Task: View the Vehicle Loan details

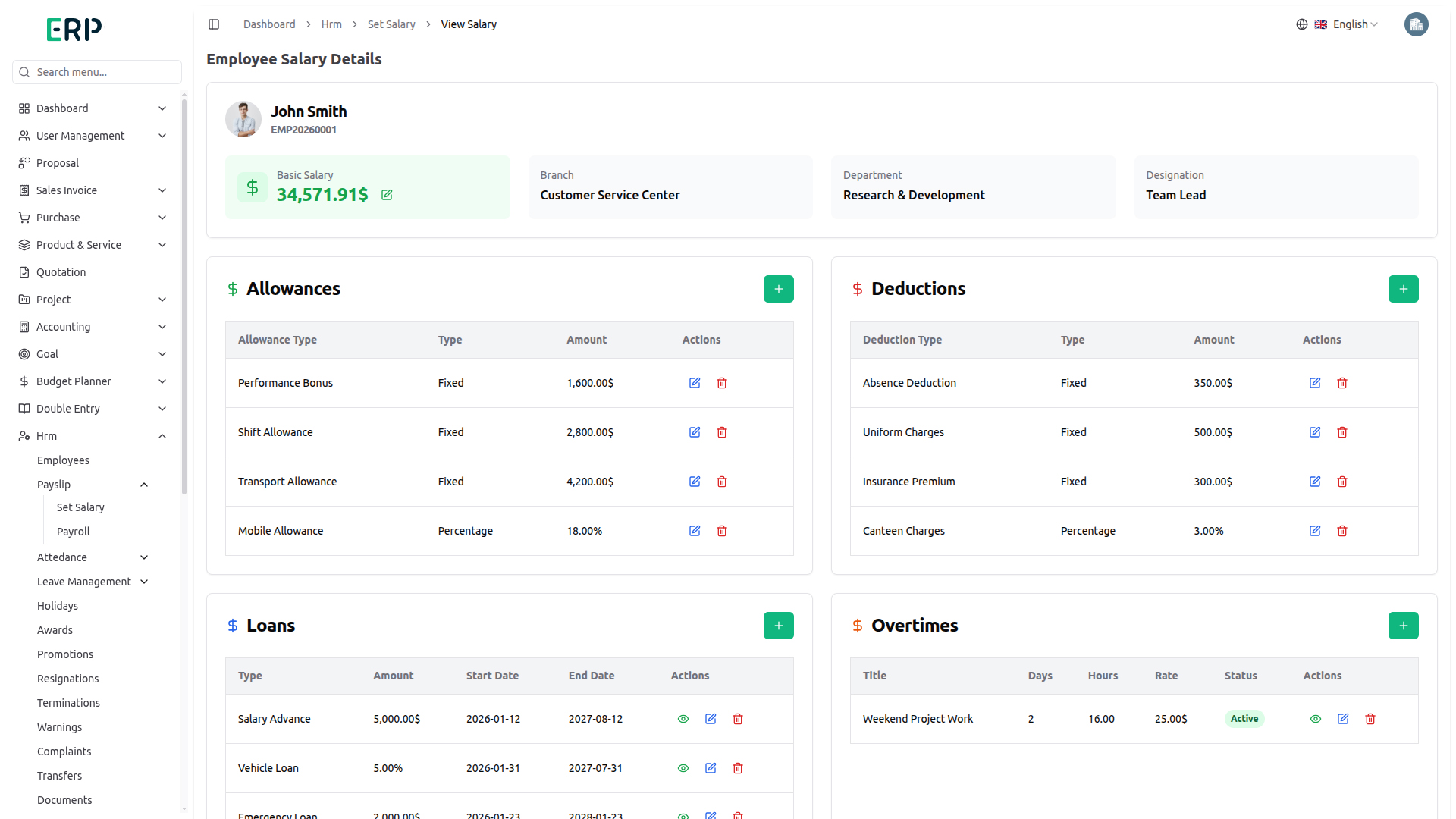Action: [x=683, y=768]
